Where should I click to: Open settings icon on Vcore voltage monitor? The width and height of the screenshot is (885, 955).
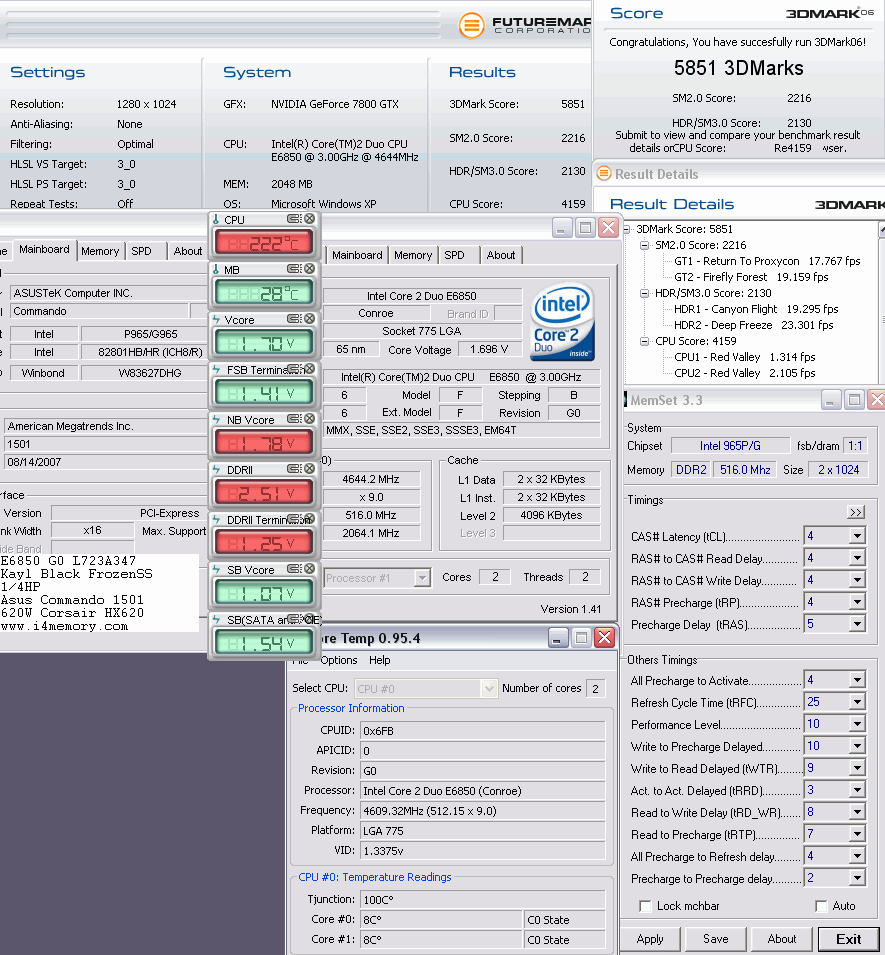pyautogui.click(x=294, y=319)
